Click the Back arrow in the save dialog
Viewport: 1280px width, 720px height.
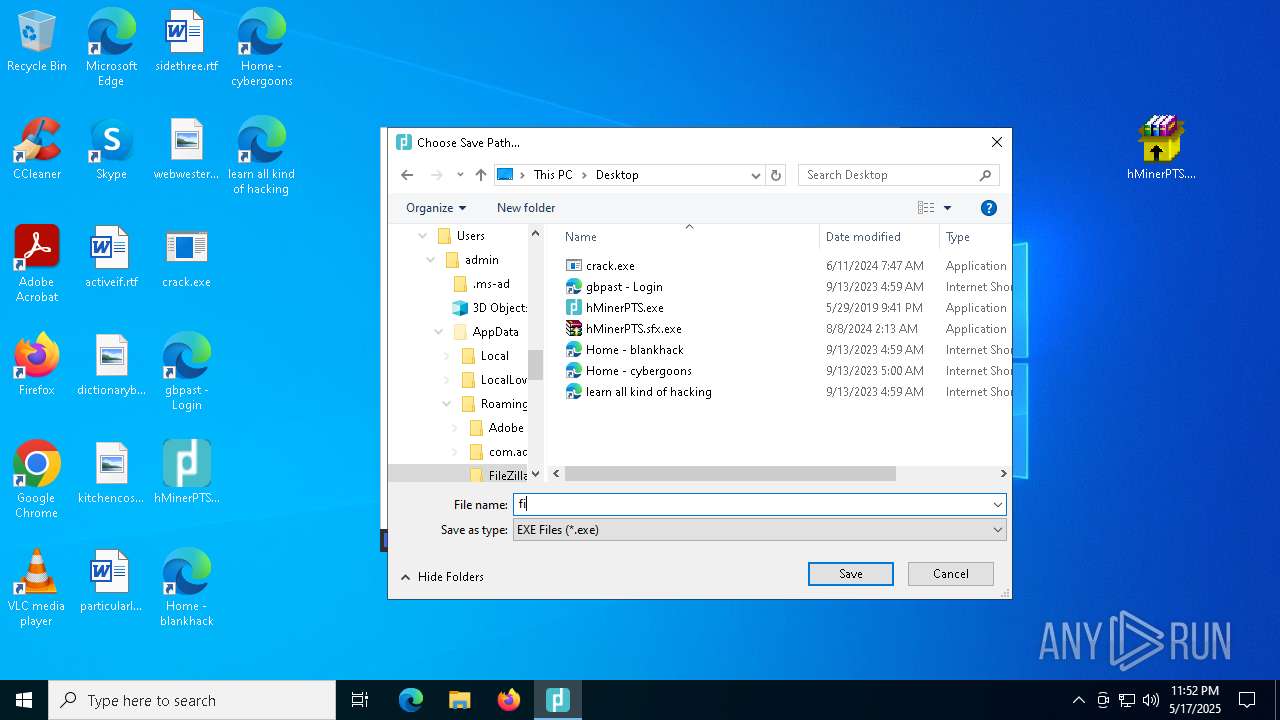coord(406,175)
